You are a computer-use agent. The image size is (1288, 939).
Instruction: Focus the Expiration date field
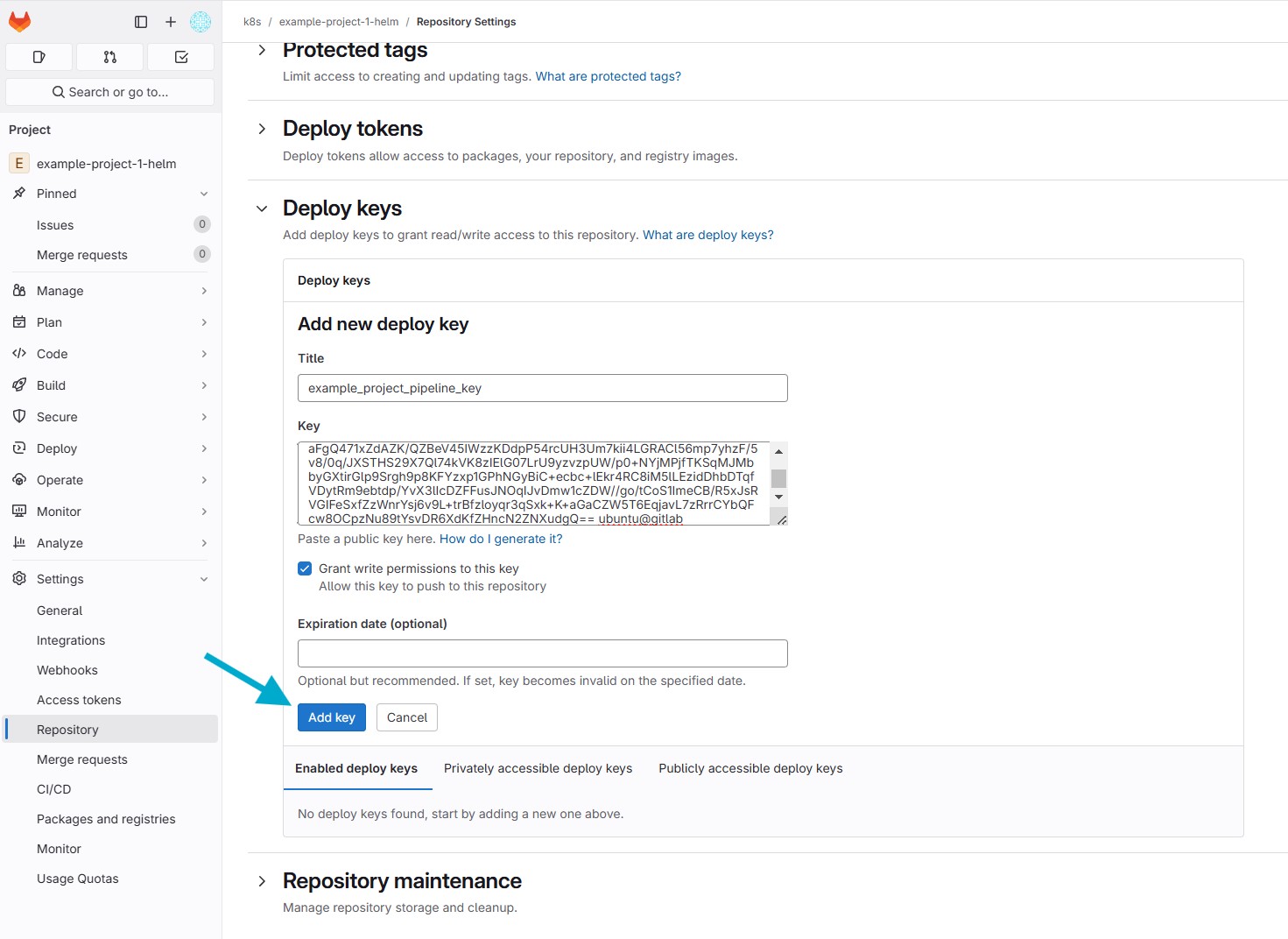(x=542, y=653)
